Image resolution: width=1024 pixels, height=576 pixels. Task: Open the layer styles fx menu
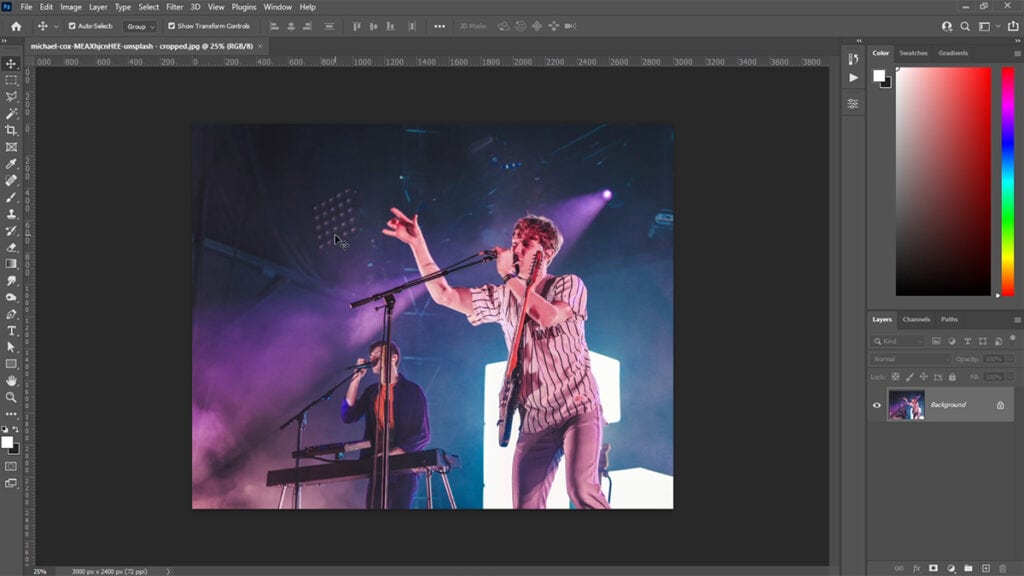tap(916, 570)
